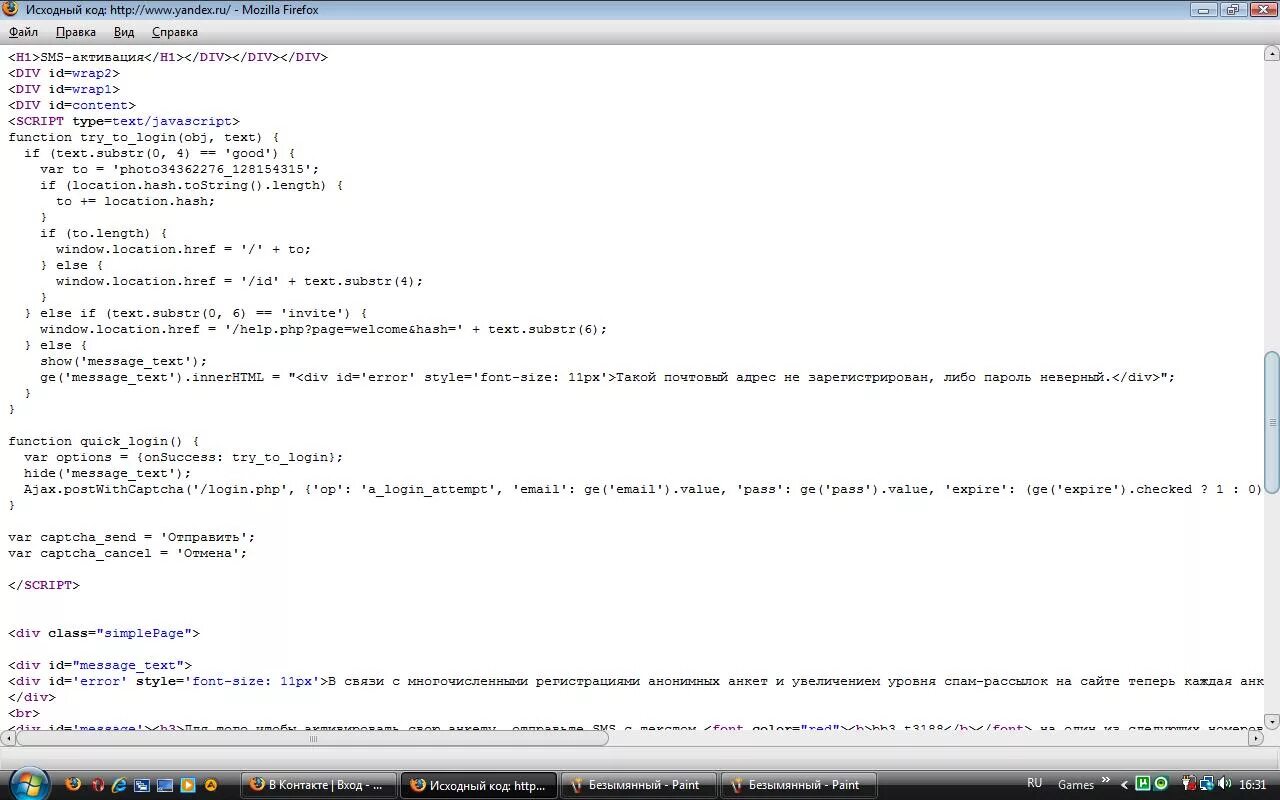Click horizontal scrollbar right arrow
The width and height of the screenshot is (1280, 800).
(x=1256, y=739)
